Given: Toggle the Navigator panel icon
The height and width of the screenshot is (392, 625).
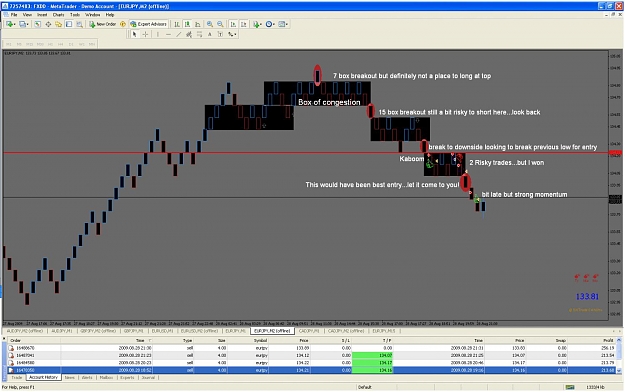Looking at the screenshot, I should click(x=58, y=24).
